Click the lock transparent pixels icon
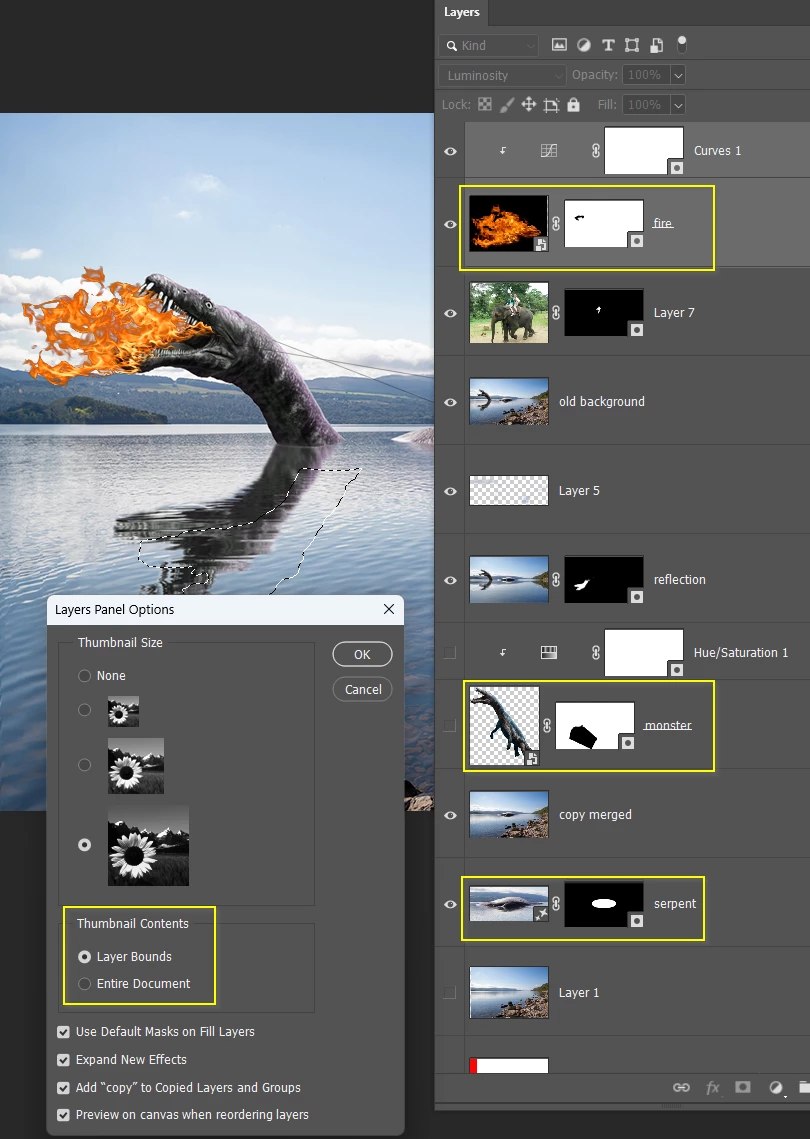810x1139 pixels. pos(485,105)
